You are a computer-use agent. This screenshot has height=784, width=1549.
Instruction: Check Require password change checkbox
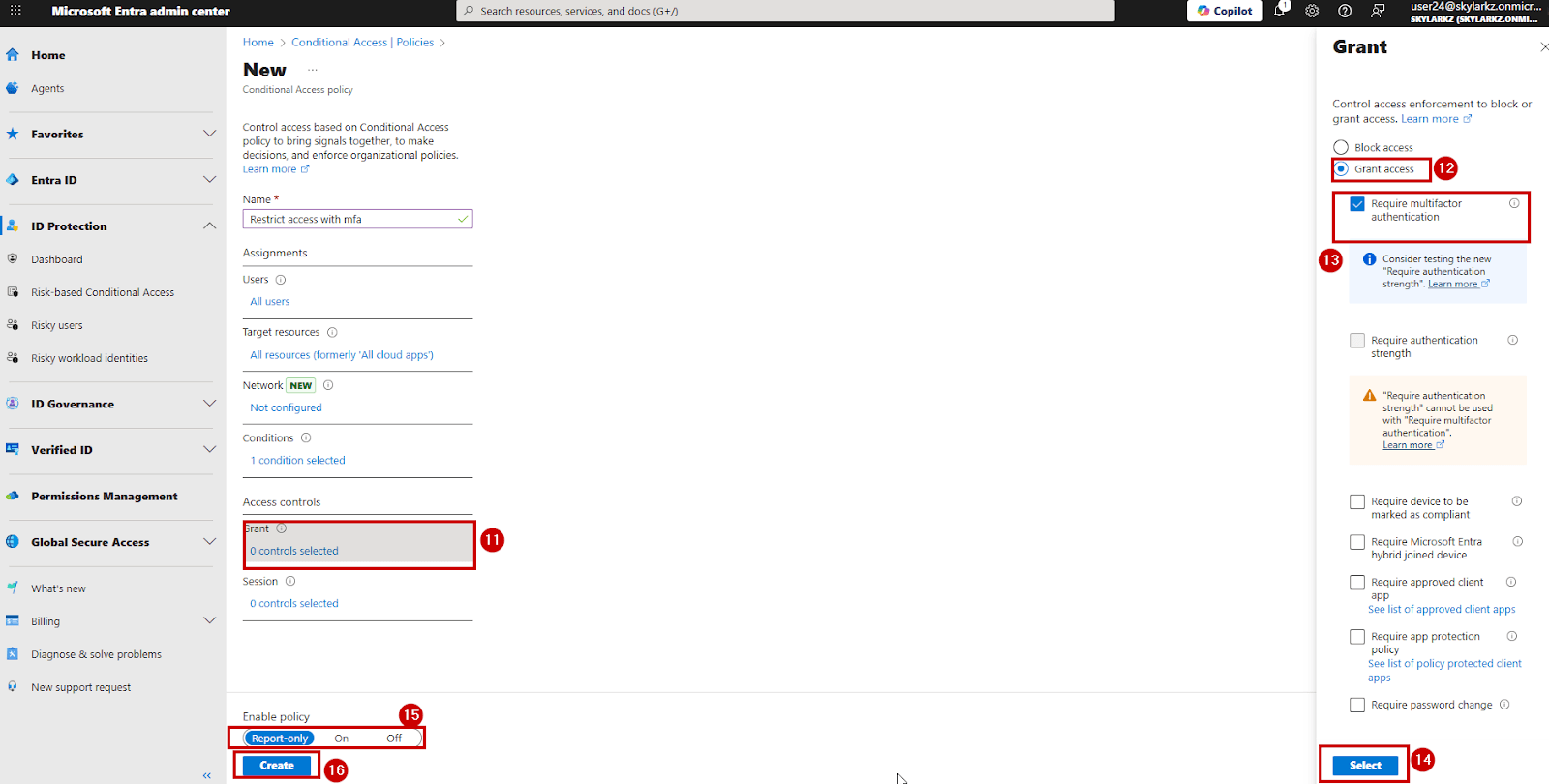pyautogui.click(x=1357, y=705)
